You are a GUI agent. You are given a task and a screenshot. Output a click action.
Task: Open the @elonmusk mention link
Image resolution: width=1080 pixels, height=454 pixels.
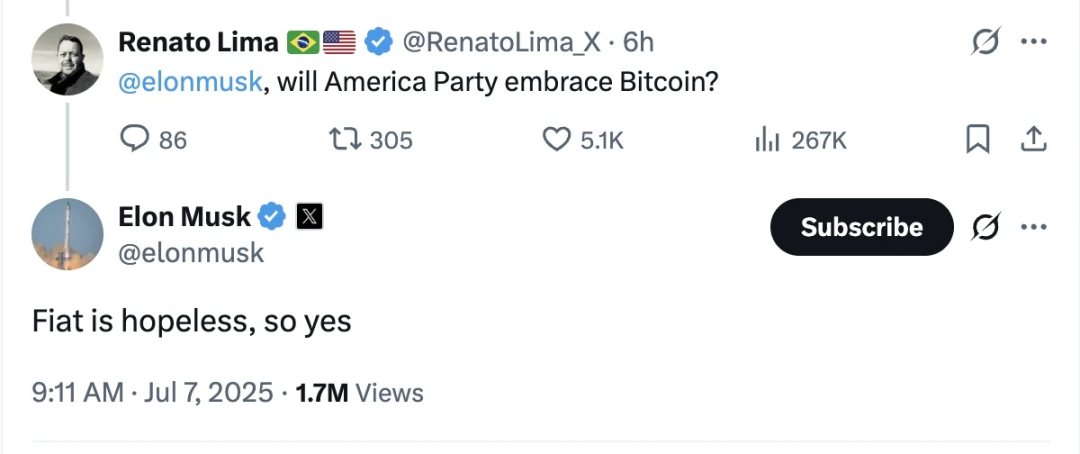point(191,82)
